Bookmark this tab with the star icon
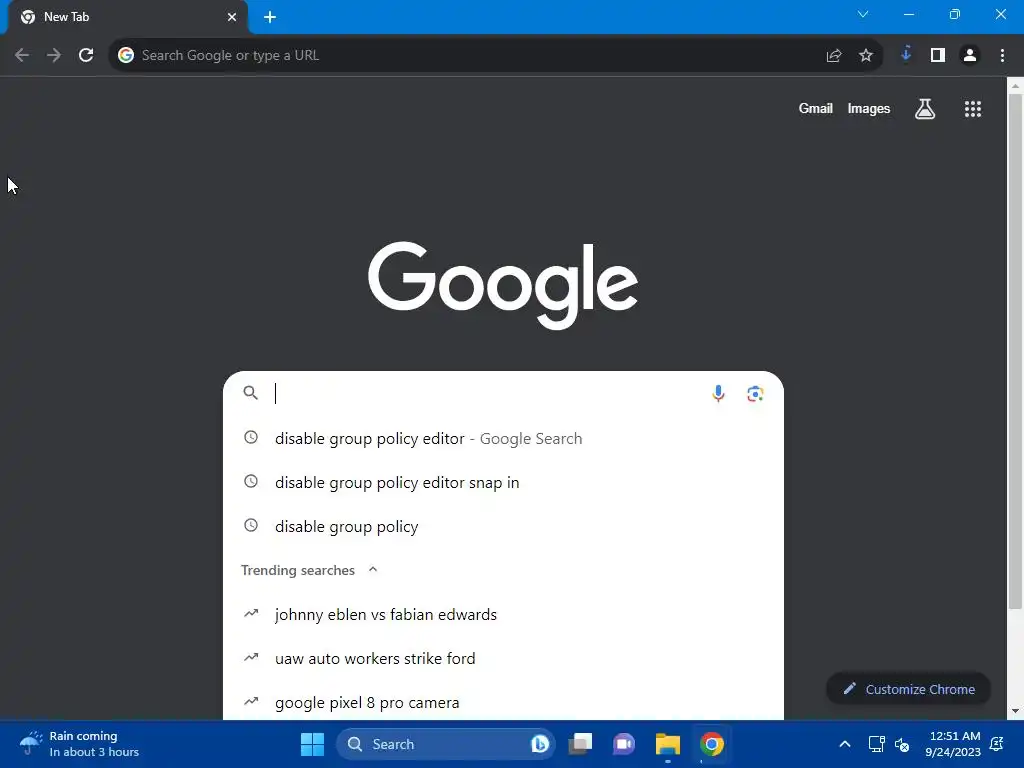 (866, 56)
